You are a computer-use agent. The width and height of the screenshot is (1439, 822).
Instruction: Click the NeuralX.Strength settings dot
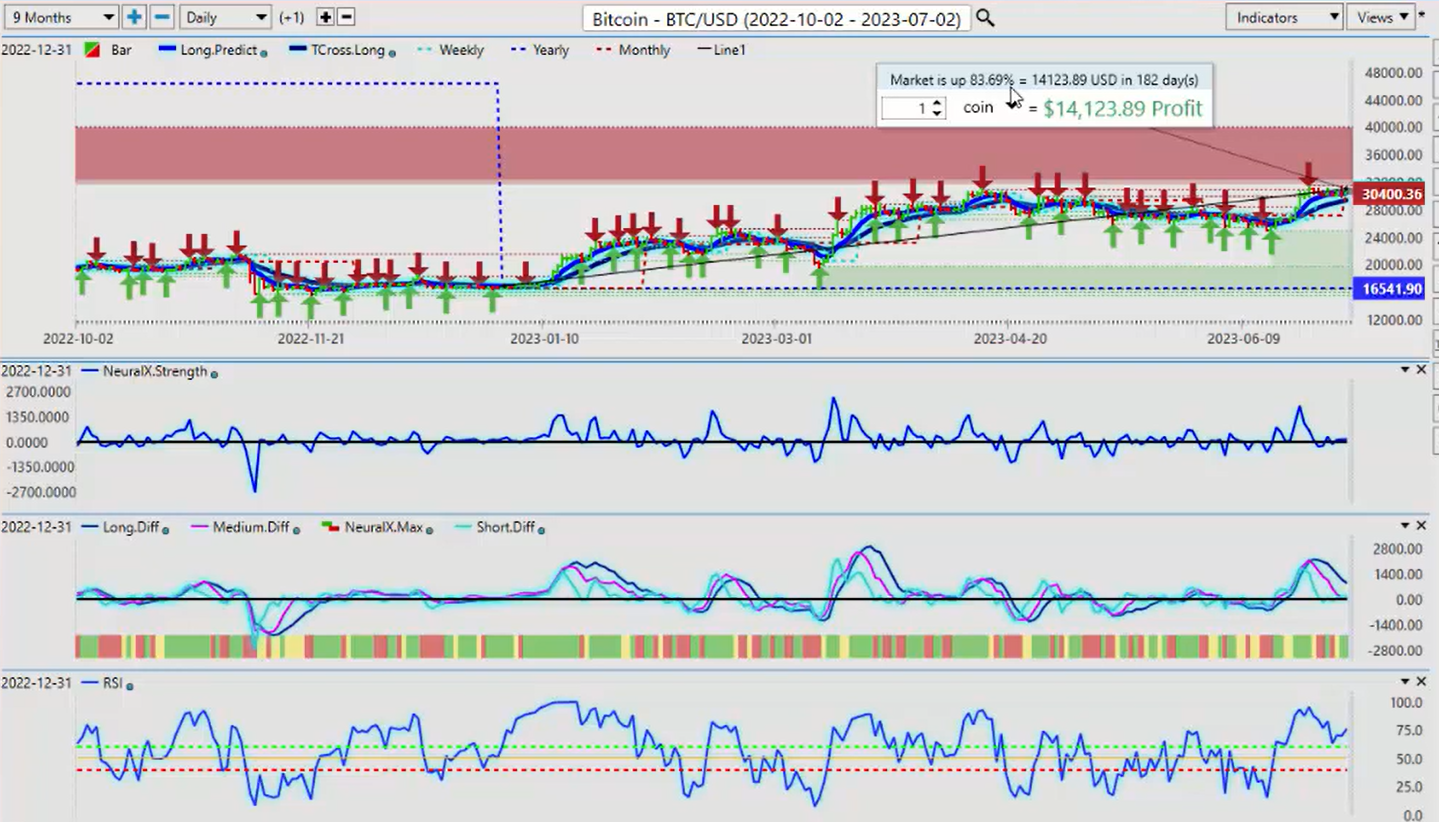tap(214, 373)
